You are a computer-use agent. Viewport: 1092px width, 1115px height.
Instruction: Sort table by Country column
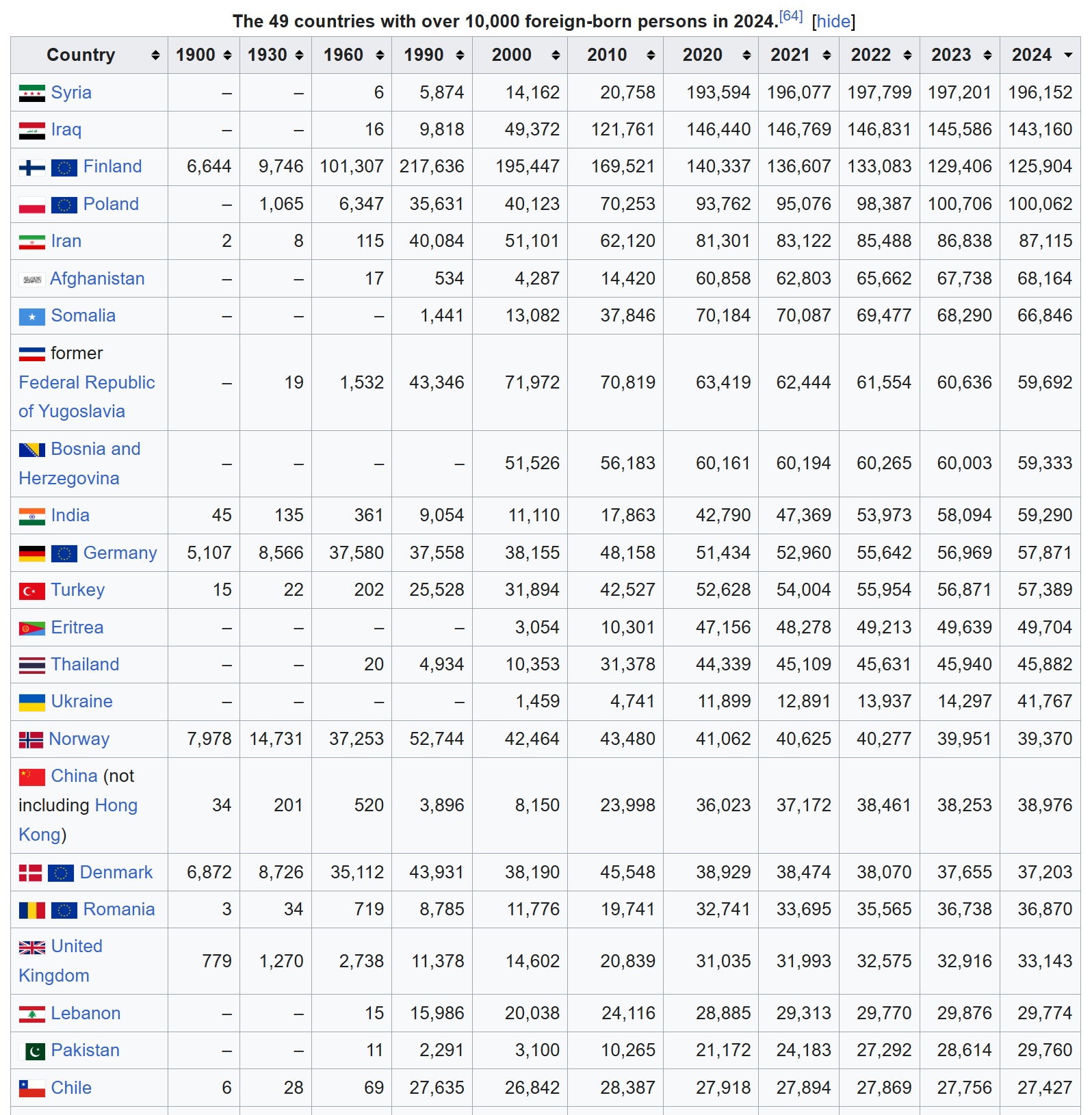[89, 55]
